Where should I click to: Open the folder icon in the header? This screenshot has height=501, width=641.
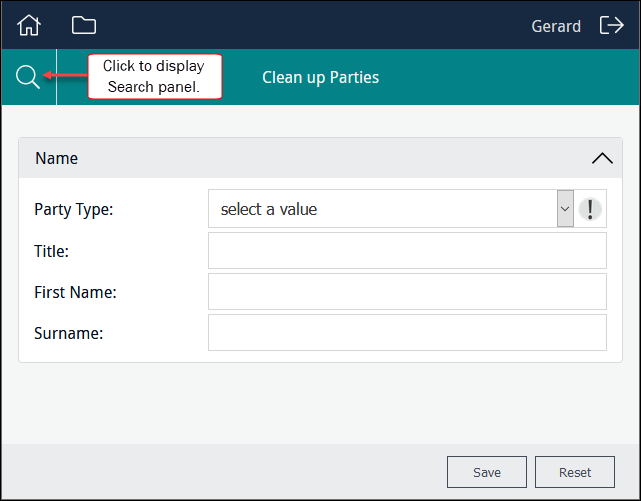tap(84, 25)
